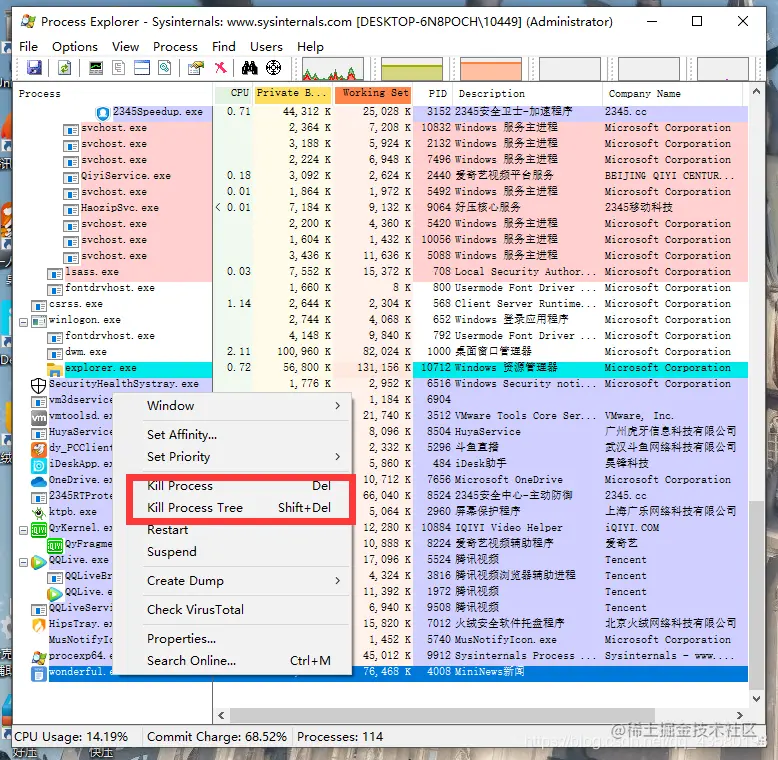Click the red X Kill Process toolbar icon
The image size is (778, 760).
pos(220,67)
